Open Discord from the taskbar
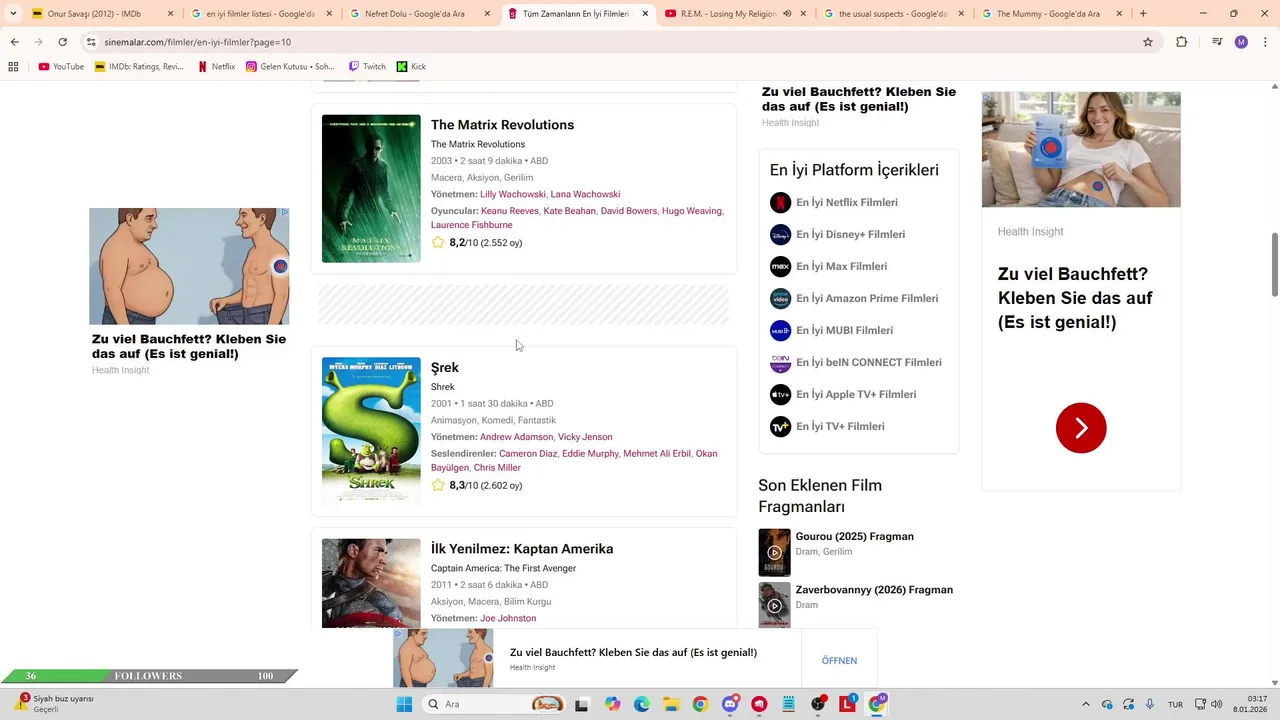The image size is (1280, 720). pos(730,704)
